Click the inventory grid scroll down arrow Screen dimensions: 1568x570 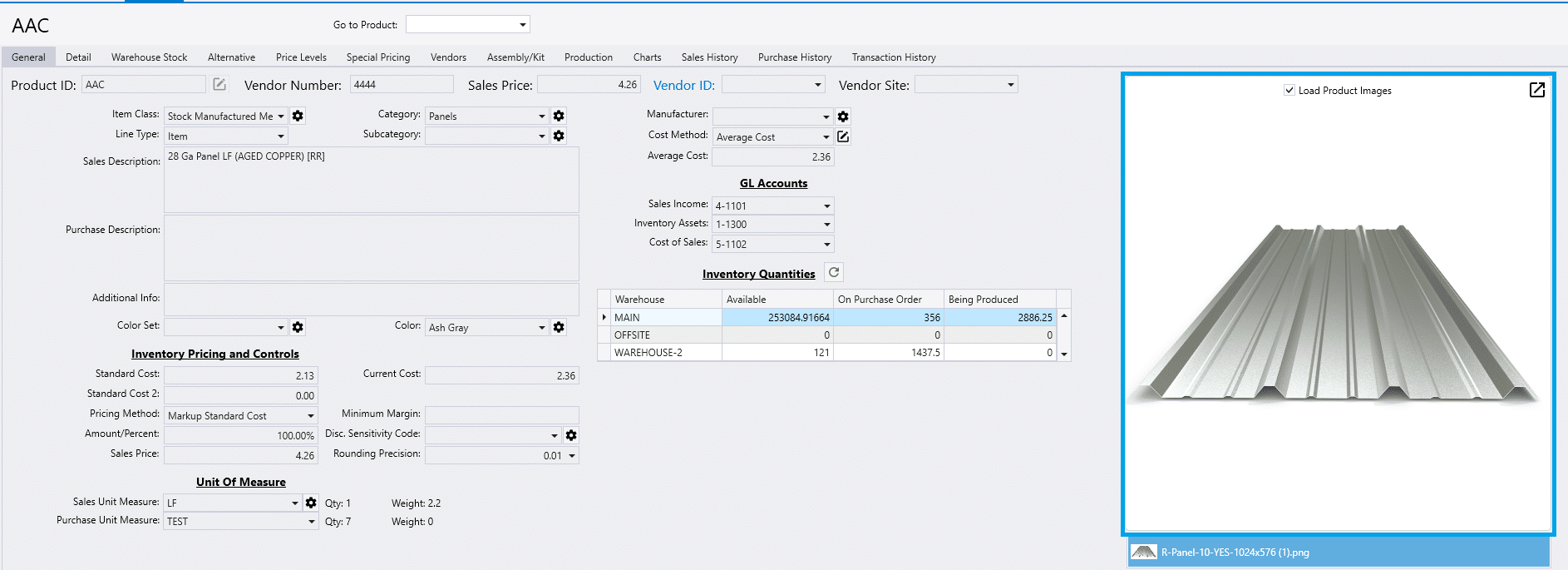[x=1064, y=354]
